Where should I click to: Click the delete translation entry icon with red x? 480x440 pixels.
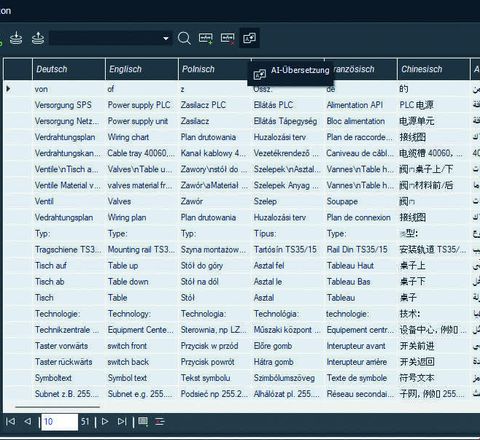228,38
